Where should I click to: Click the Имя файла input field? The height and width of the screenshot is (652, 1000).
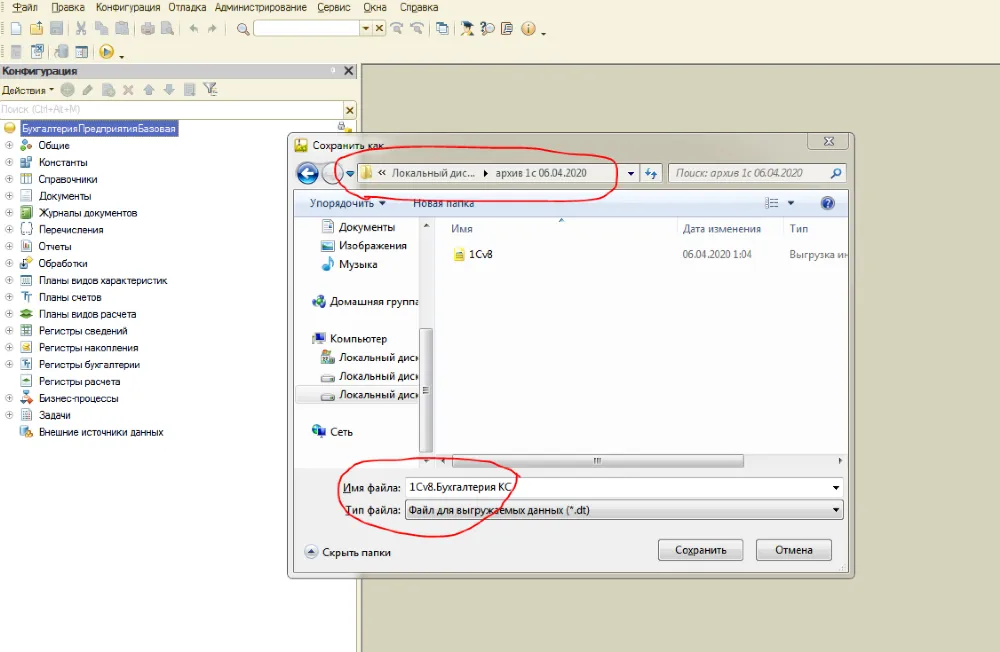[615, 487]
